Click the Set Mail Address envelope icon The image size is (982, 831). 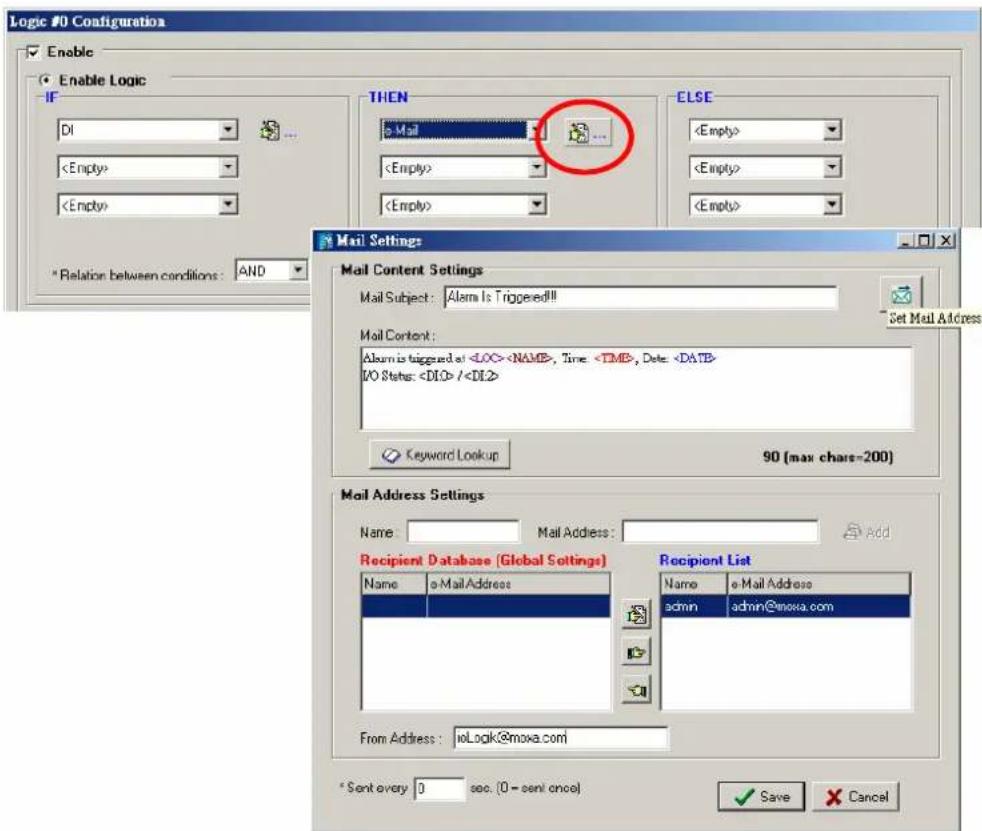coord(901,294)
